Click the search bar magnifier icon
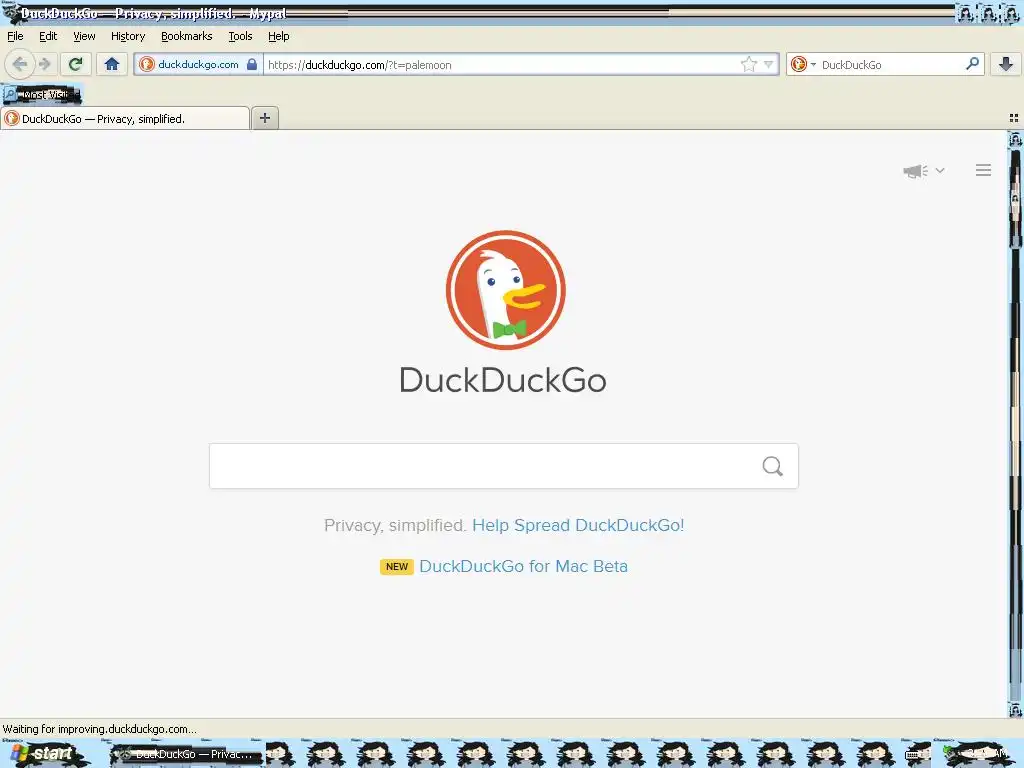This screenshot has width=1024, height=768. click(x=972, y=64)
